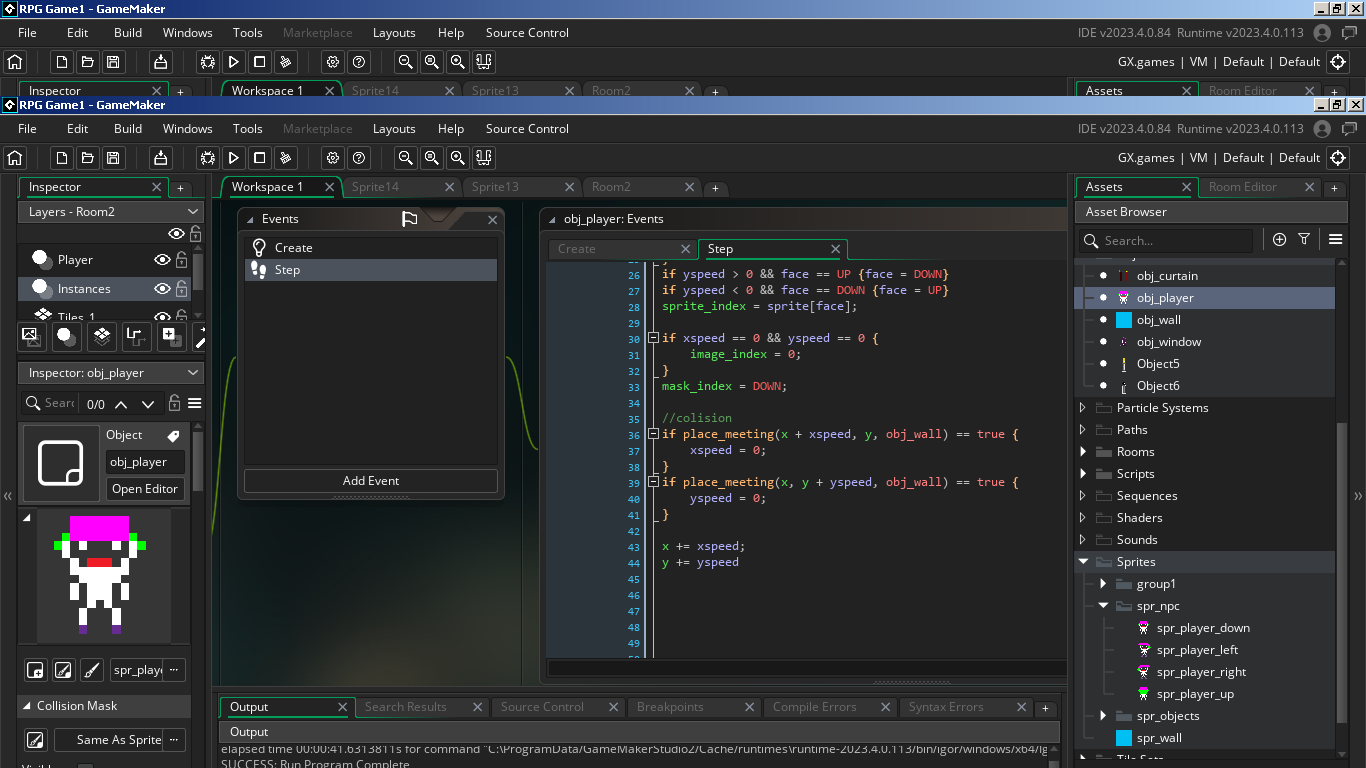Select the cyan spr_wall sprite swatch
This screenshot has height=768, width=1366.
(1123, 738)
